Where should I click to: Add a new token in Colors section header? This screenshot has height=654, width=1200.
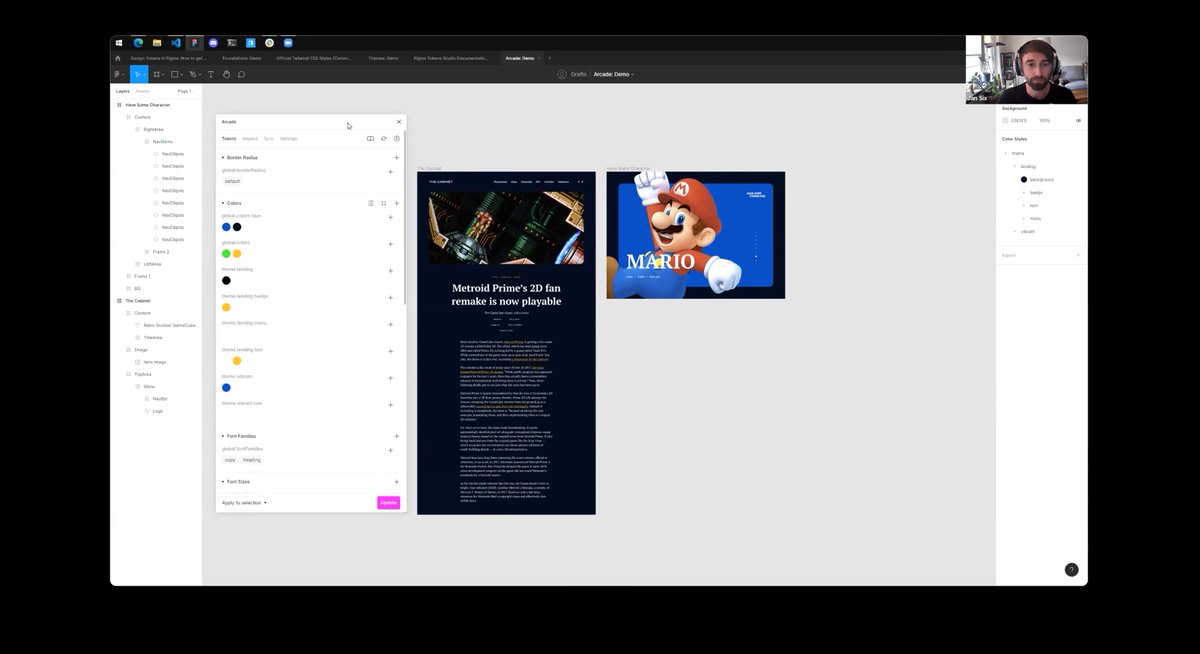point(397,203)
